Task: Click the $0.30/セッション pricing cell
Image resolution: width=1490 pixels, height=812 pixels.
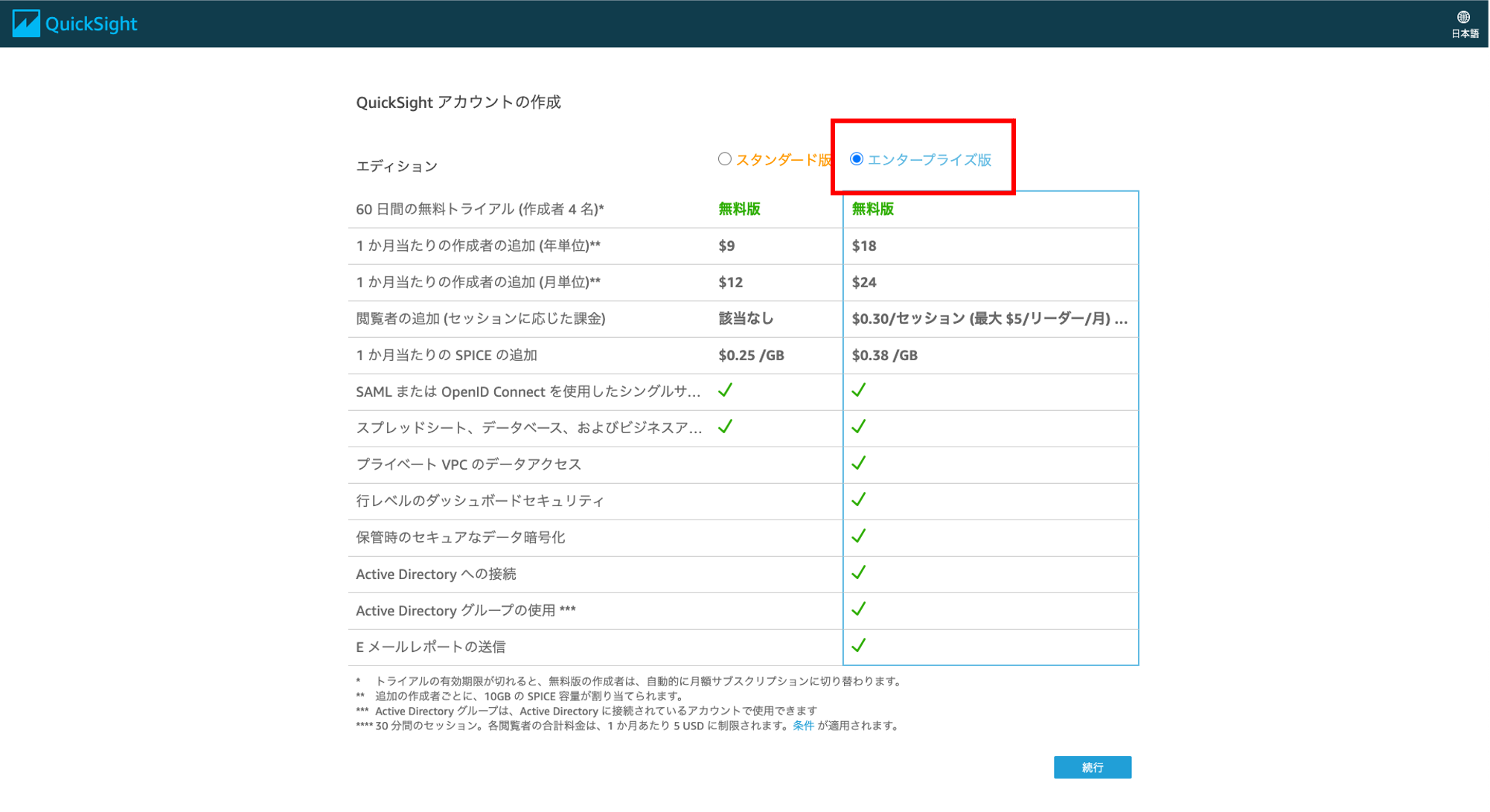Action: pyautogui.click(x=990, y=319)
